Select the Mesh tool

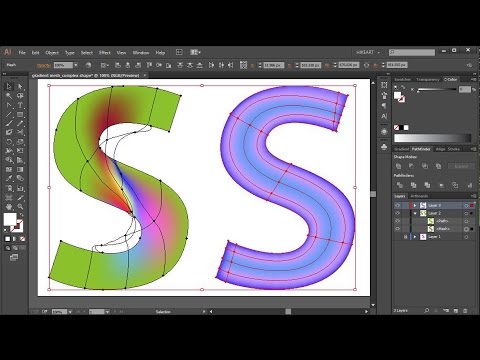[x=9, y=170]
